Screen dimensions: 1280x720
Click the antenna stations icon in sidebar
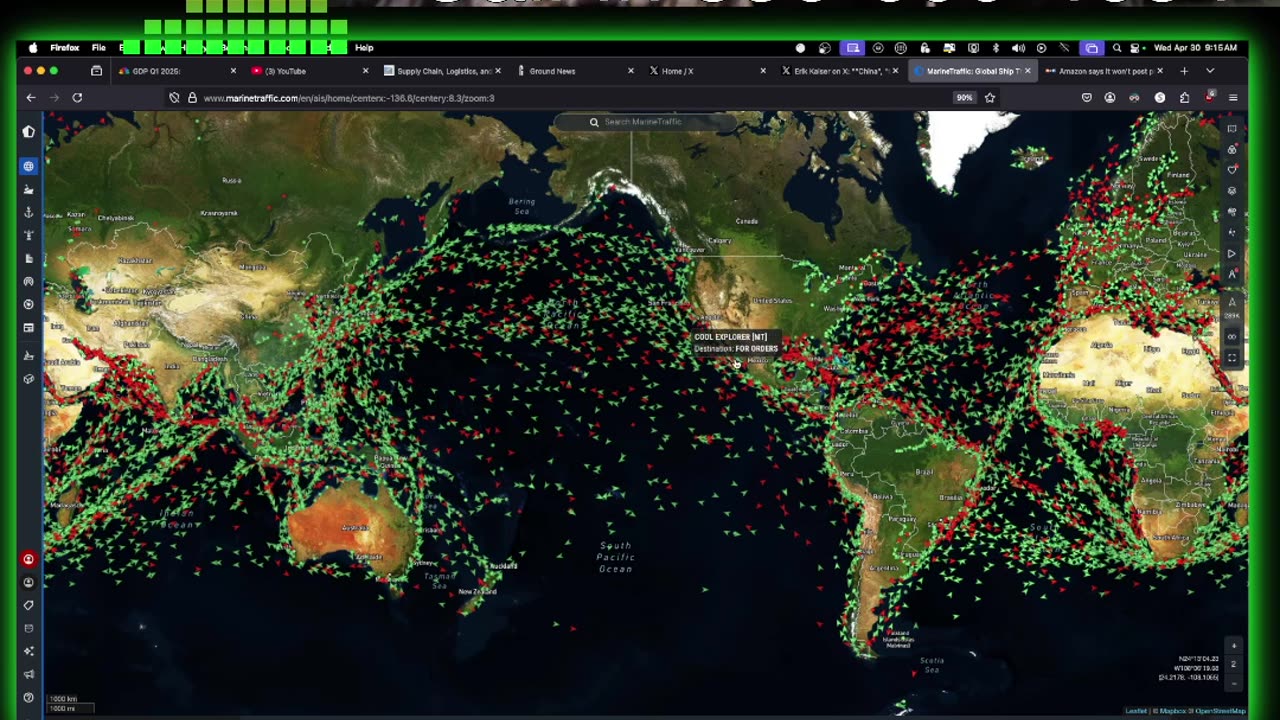pos(28,281)
